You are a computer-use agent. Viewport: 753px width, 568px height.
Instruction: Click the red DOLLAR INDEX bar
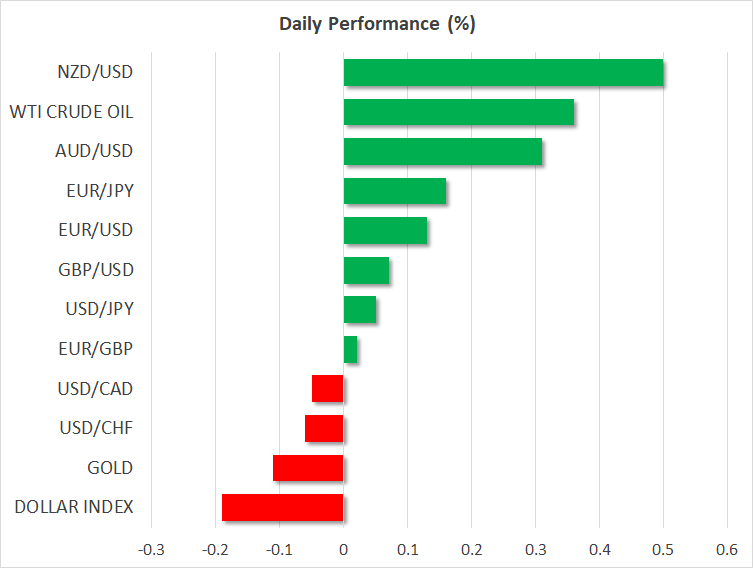point(282,507)
